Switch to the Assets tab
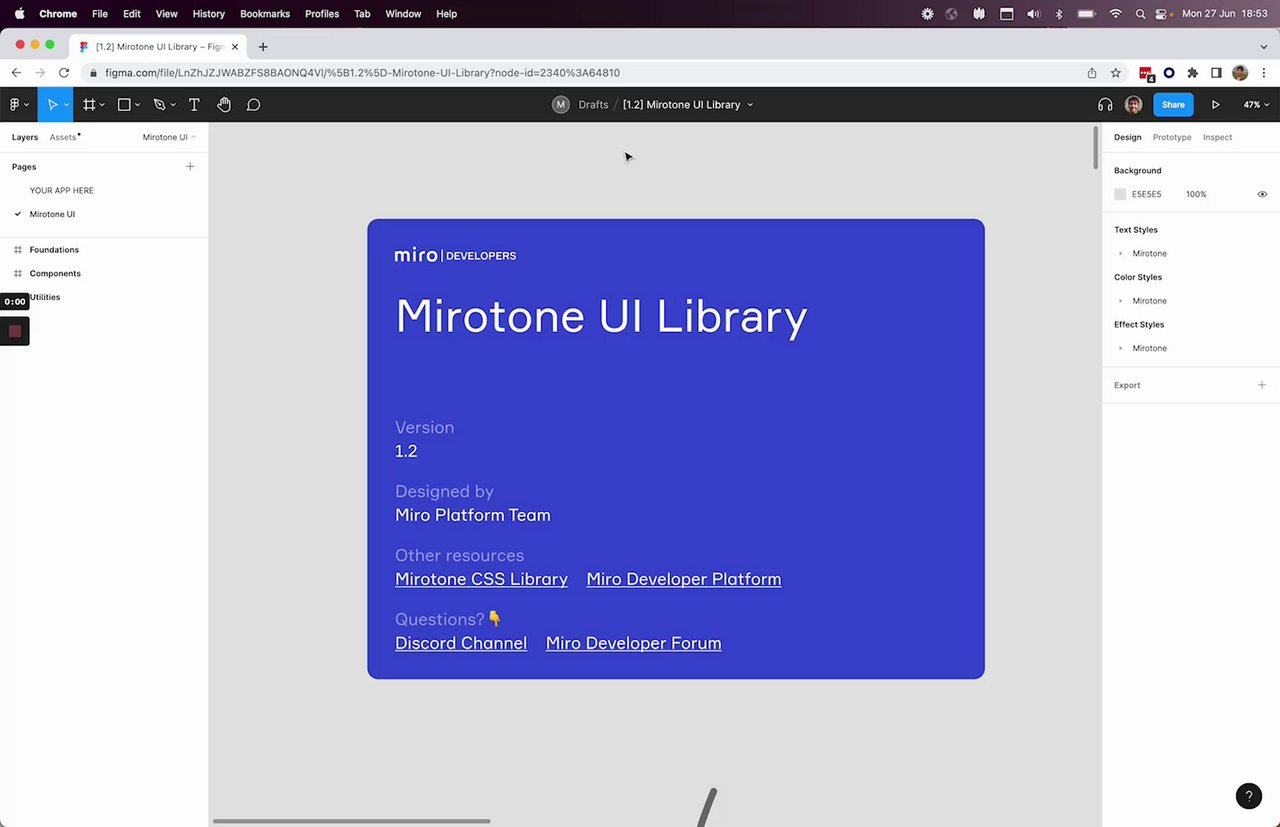The image size is (1280, 827). click(63, 137)
